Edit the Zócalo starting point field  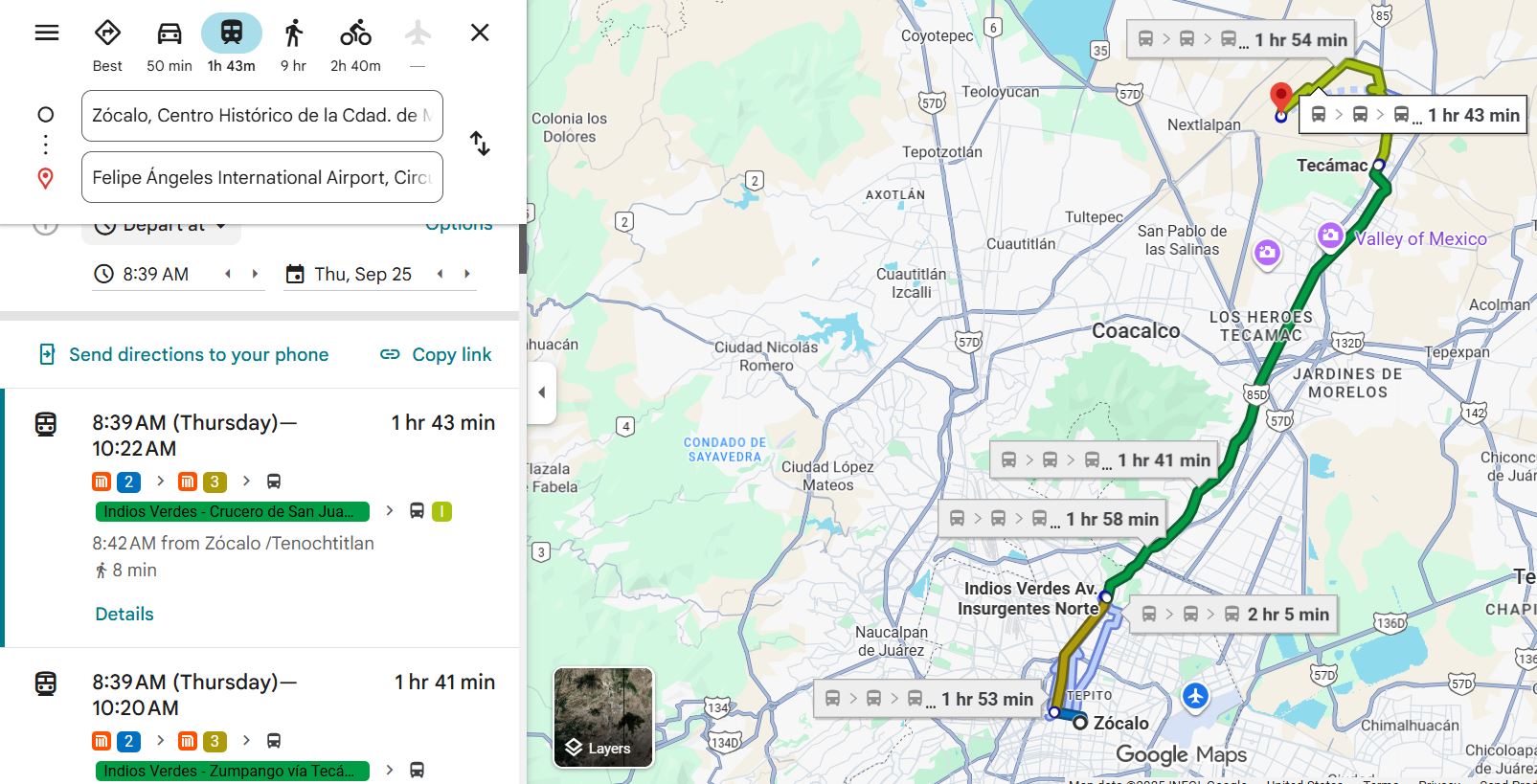(x=261, y=116)
